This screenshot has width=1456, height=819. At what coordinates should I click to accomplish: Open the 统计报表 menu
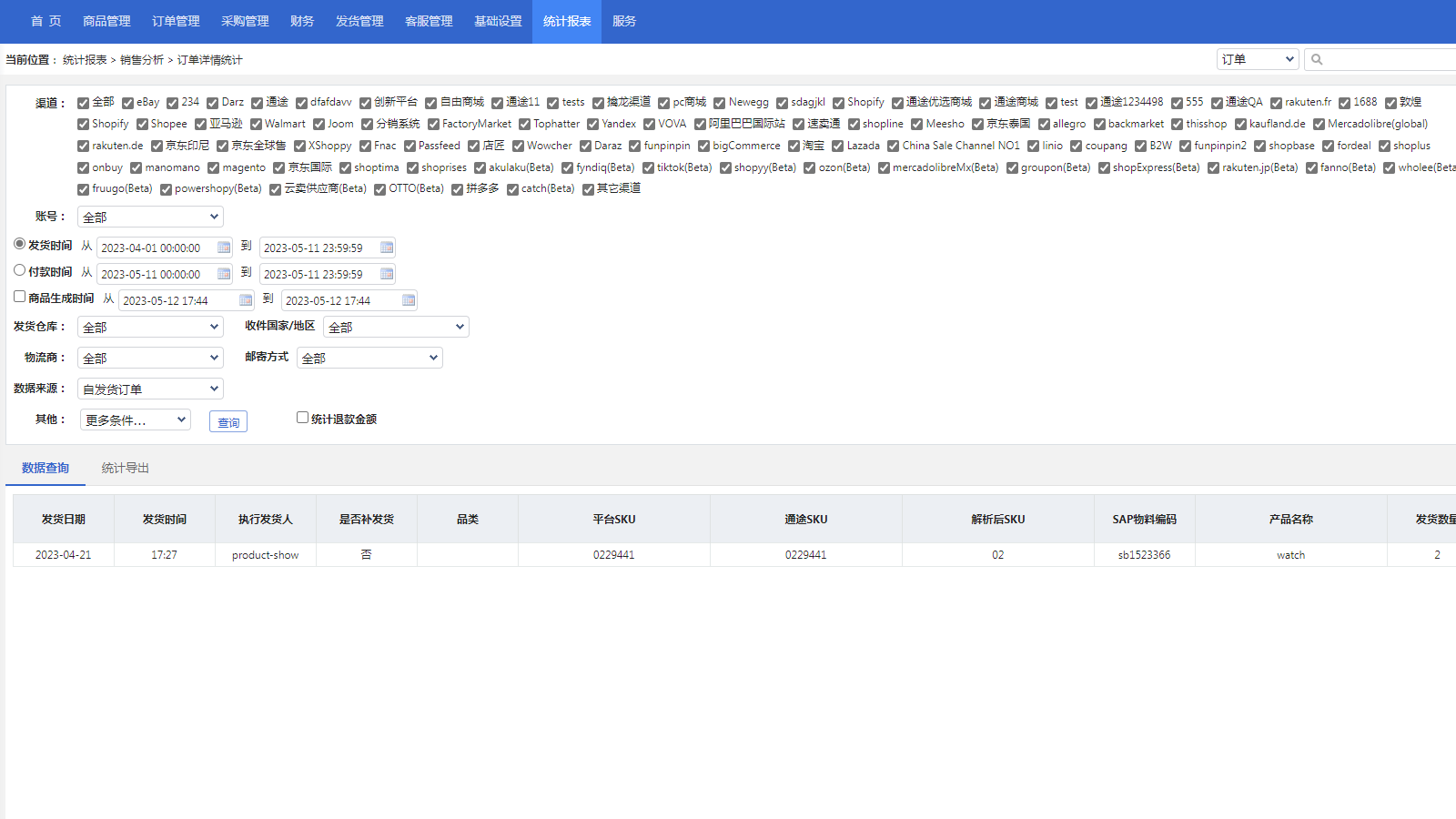pos(567,21)
